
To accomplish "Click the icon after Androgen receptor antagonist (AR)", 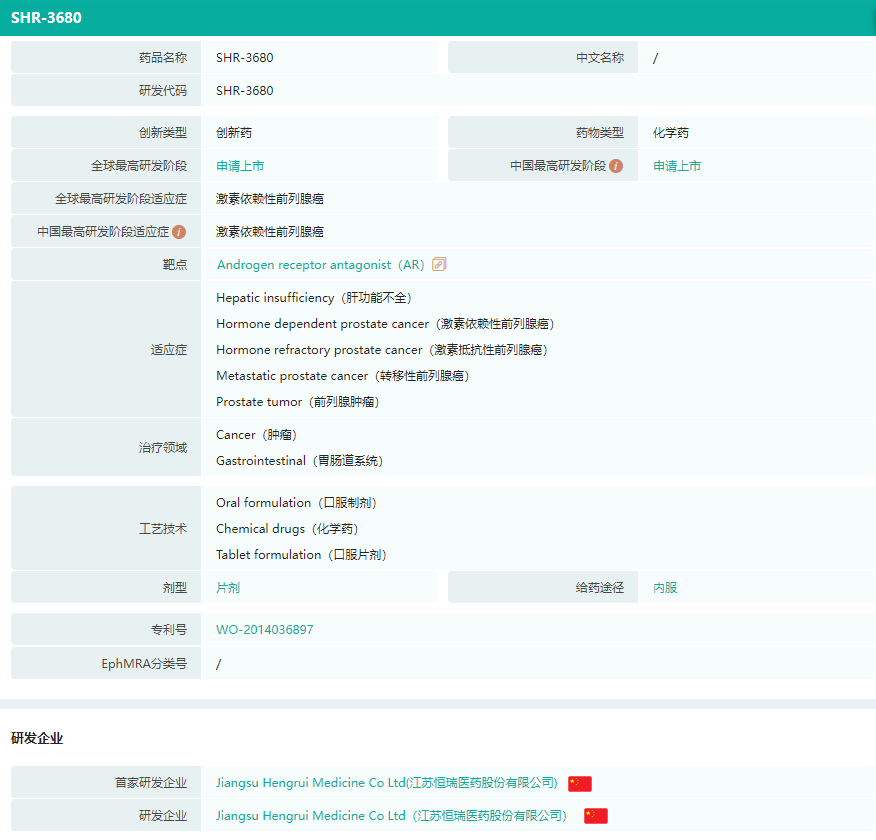I will (x=439, y=265).
